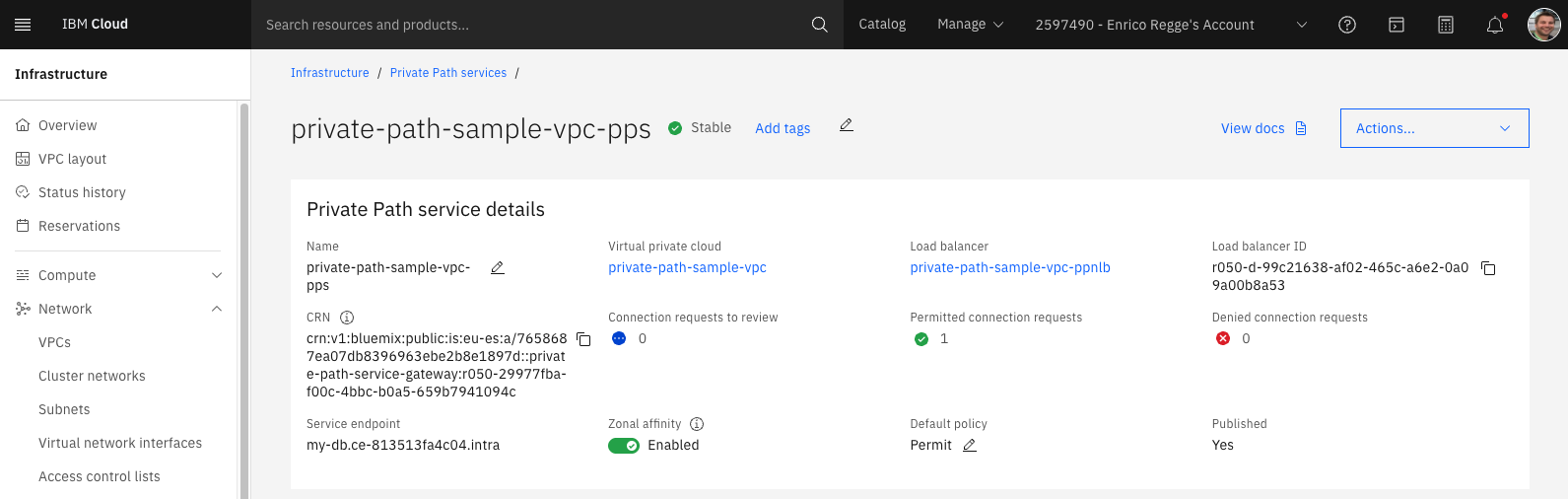The width and height of the screenshot is (1568, 499).
Task: Launch IBM Cloud Shell icon
Action: 1397,25
